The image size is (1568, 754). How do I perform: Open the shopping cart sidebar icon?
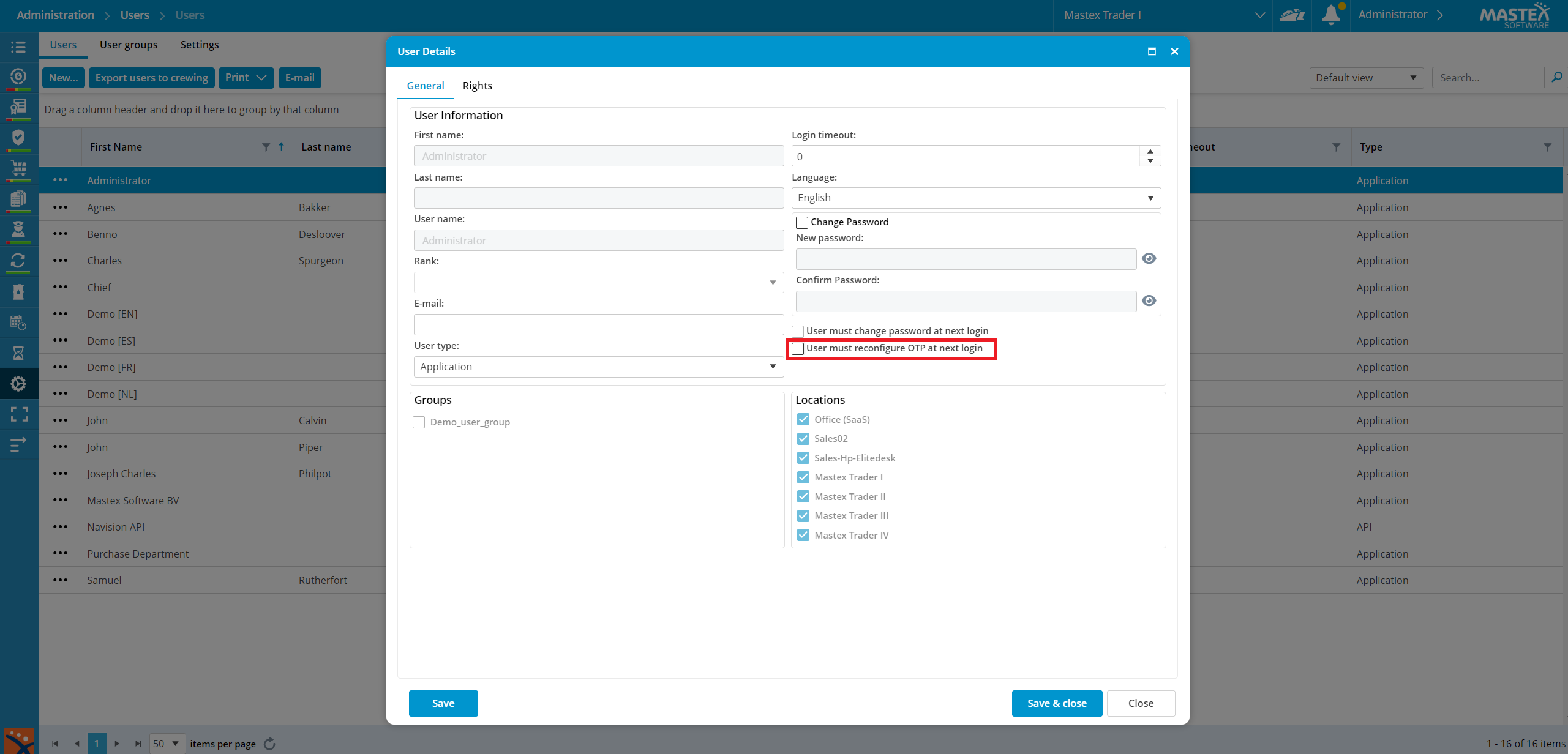[18, 168]
